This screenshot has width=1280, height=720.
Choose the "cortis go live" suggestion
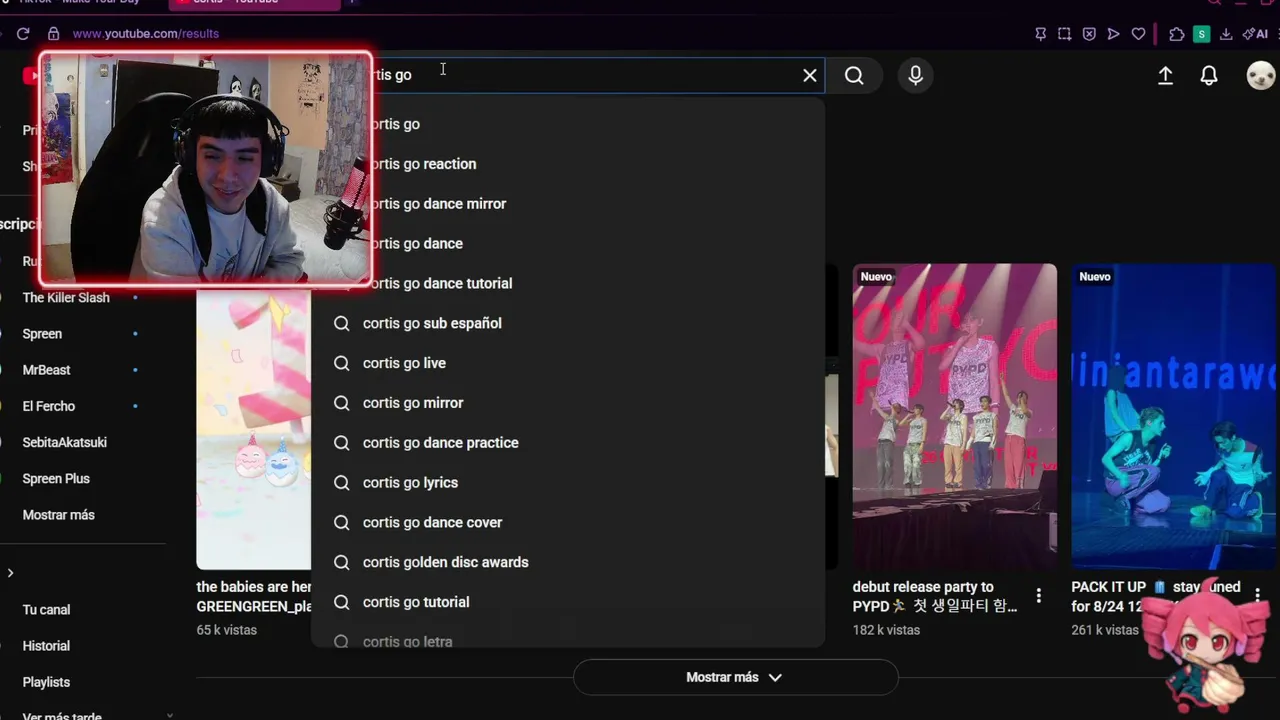568,363
